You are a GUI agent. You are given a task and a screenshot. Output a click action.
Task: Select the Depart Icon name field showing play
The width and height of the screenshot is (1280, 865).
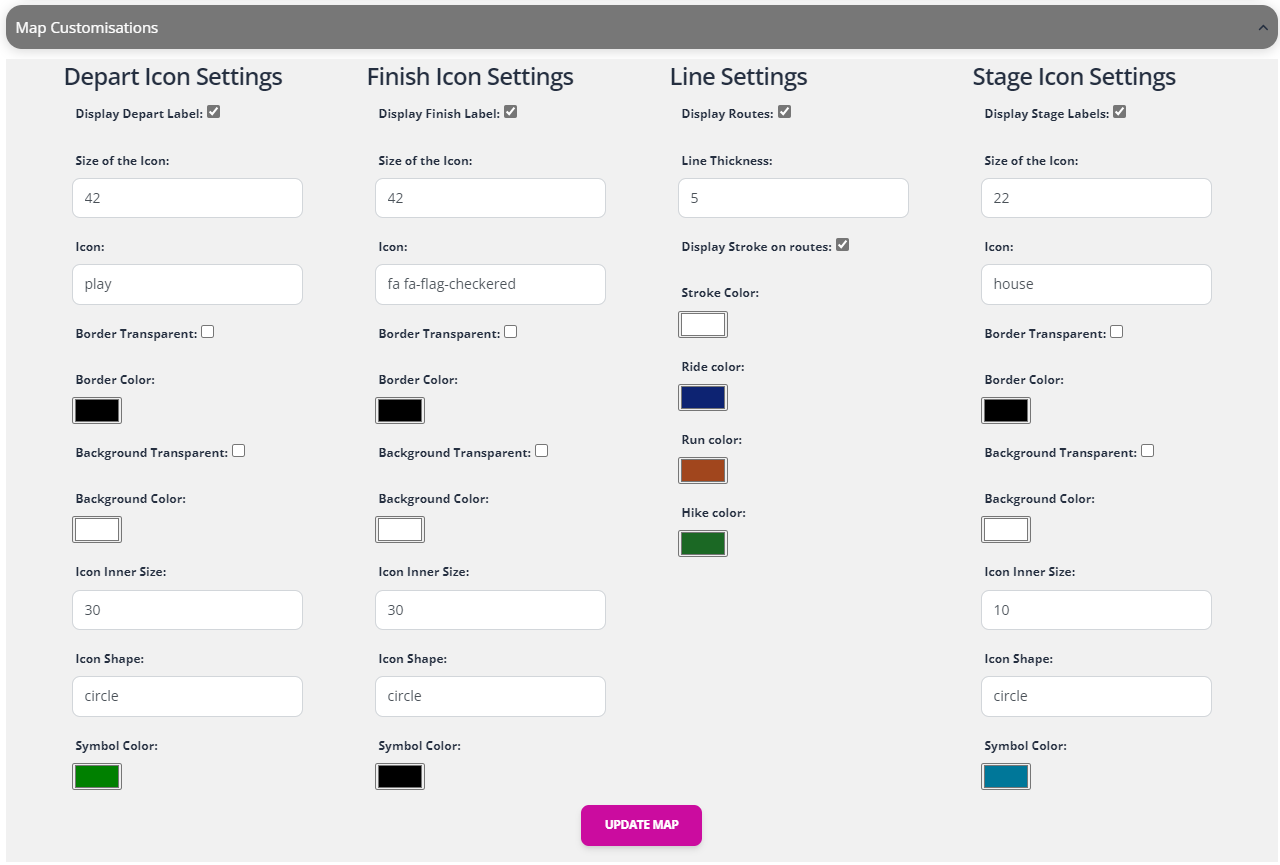tap(187, 284)
